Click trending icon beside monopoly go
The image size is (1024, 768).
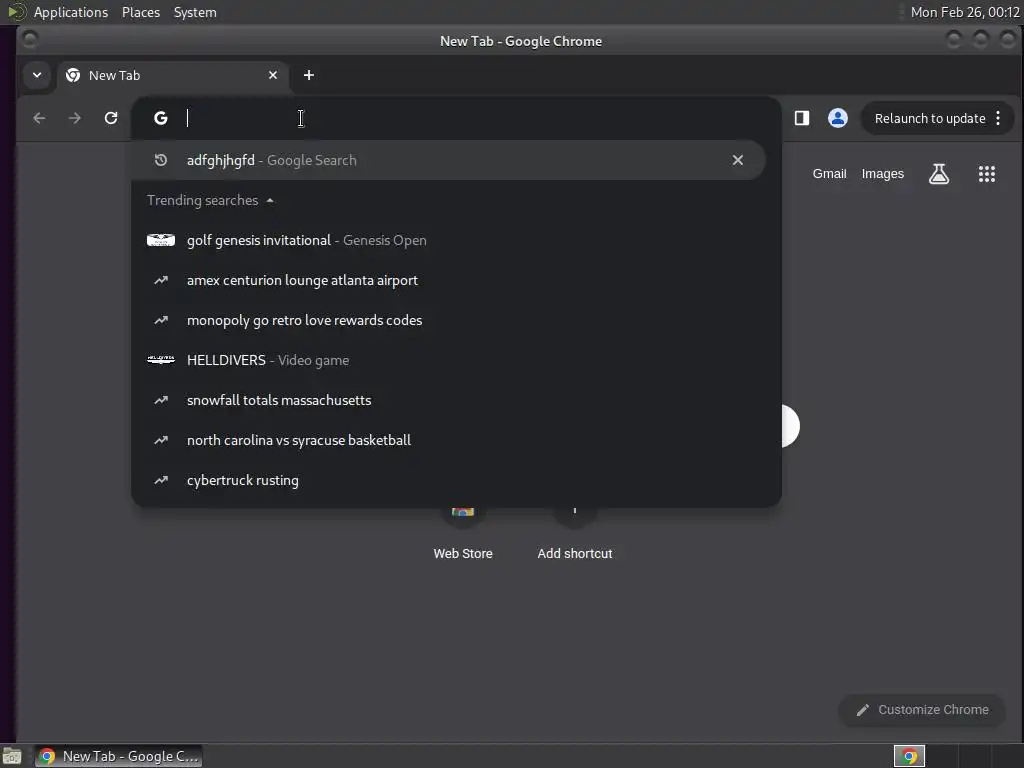(161, 320)
